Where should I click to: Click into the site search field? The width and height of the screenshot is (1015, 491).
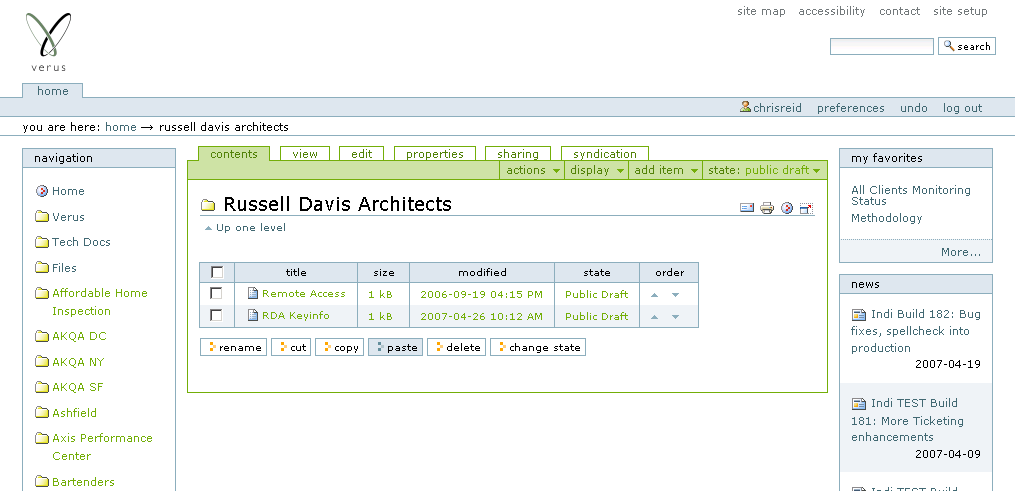click(881, 46)
